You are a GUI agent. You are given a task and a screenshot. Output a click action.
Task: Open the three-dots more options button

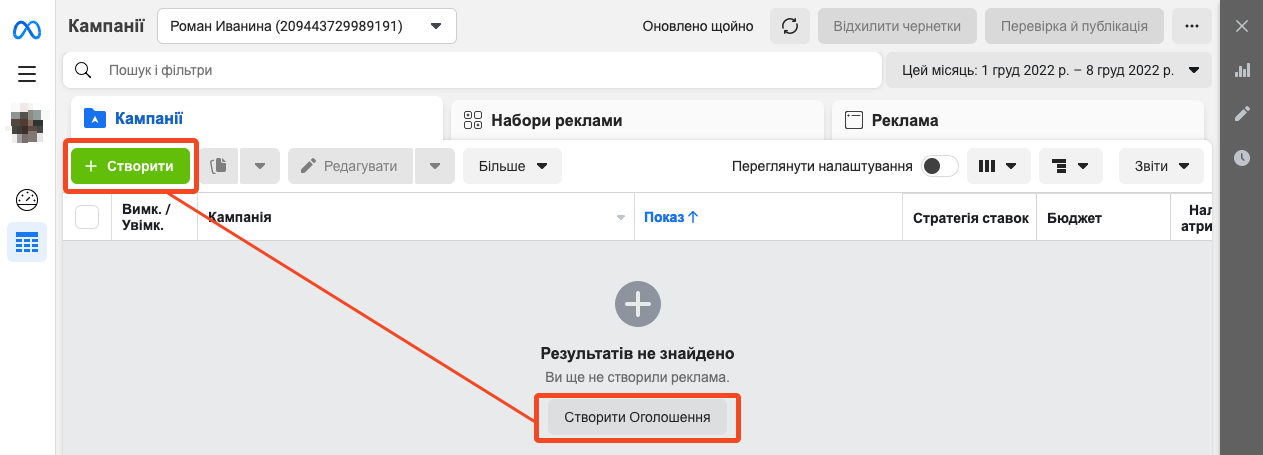click(1191, 27)
